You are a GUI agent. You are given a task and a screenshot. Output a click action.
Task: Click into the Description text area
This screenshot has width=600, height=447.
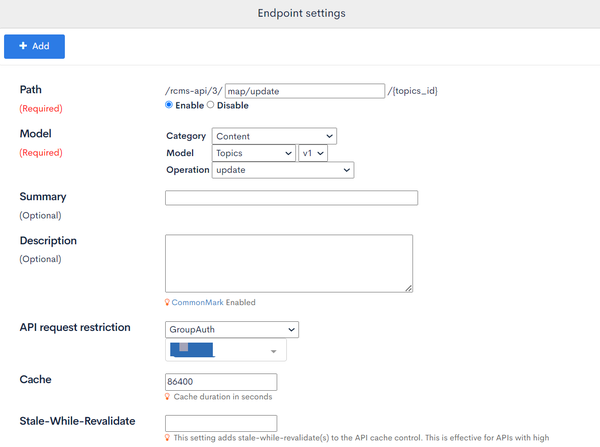pos(289,264)
